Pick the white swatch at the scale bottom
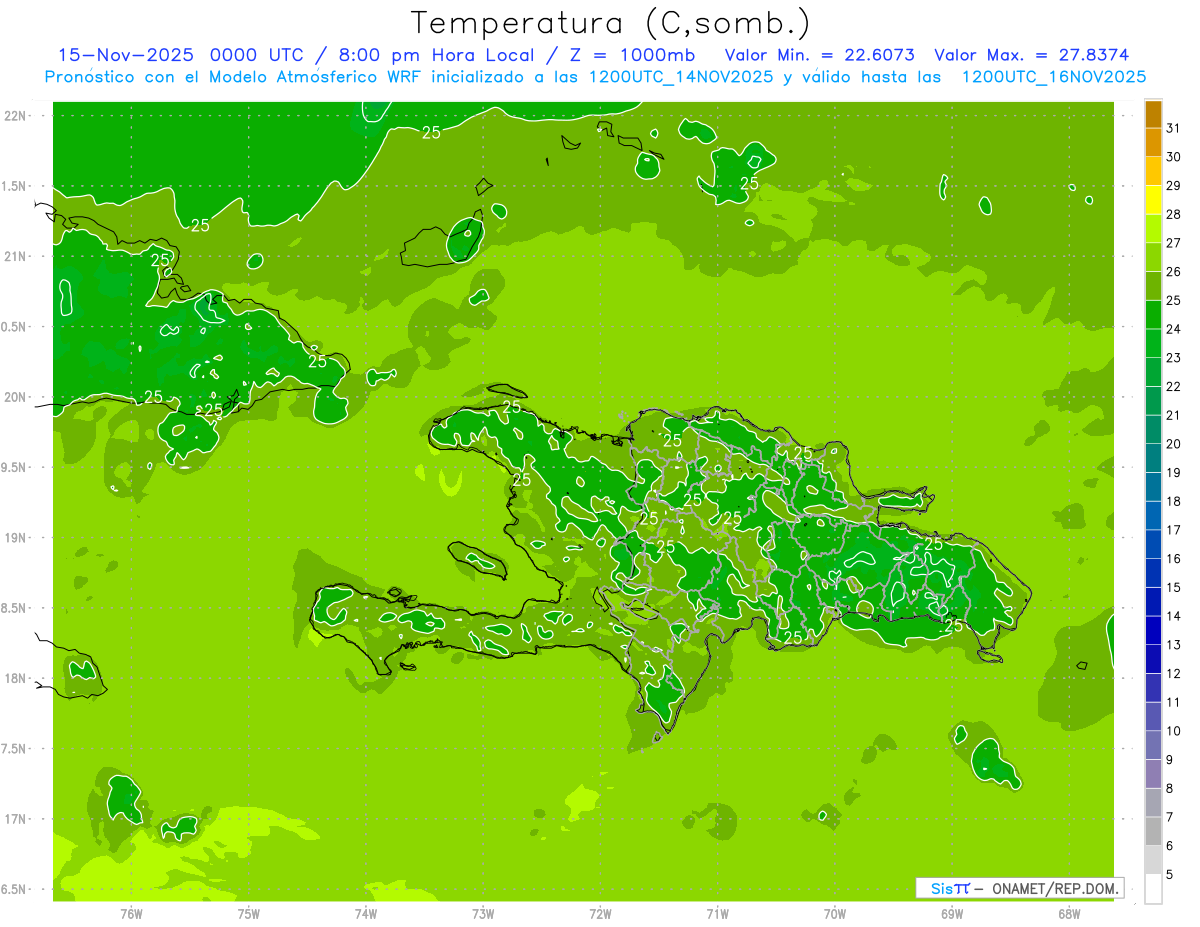This screenshot has width=1200, height=927. coord(1153,889)
